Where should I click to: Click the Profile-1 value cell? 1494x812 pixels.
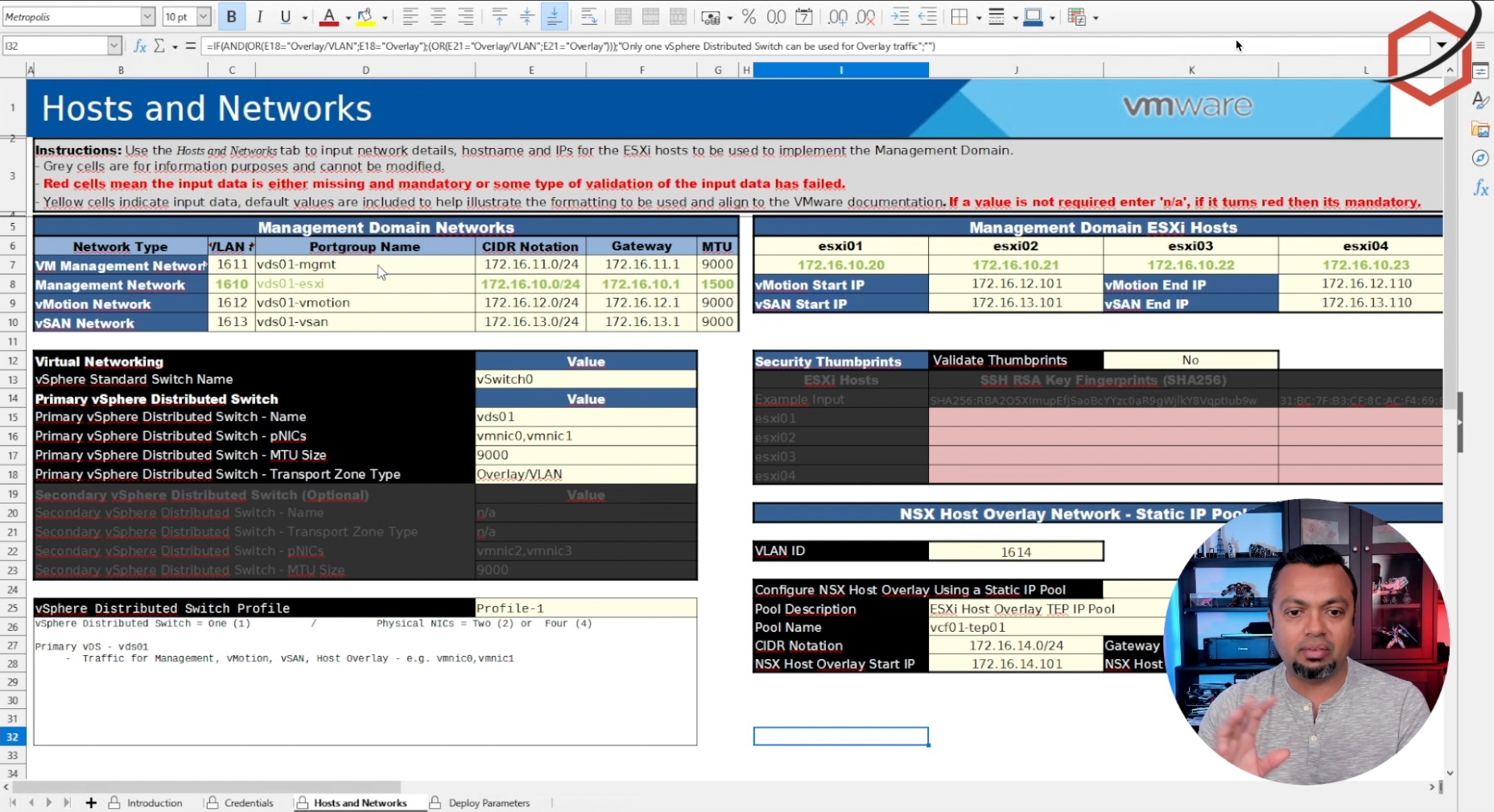(x=586, y=608)
